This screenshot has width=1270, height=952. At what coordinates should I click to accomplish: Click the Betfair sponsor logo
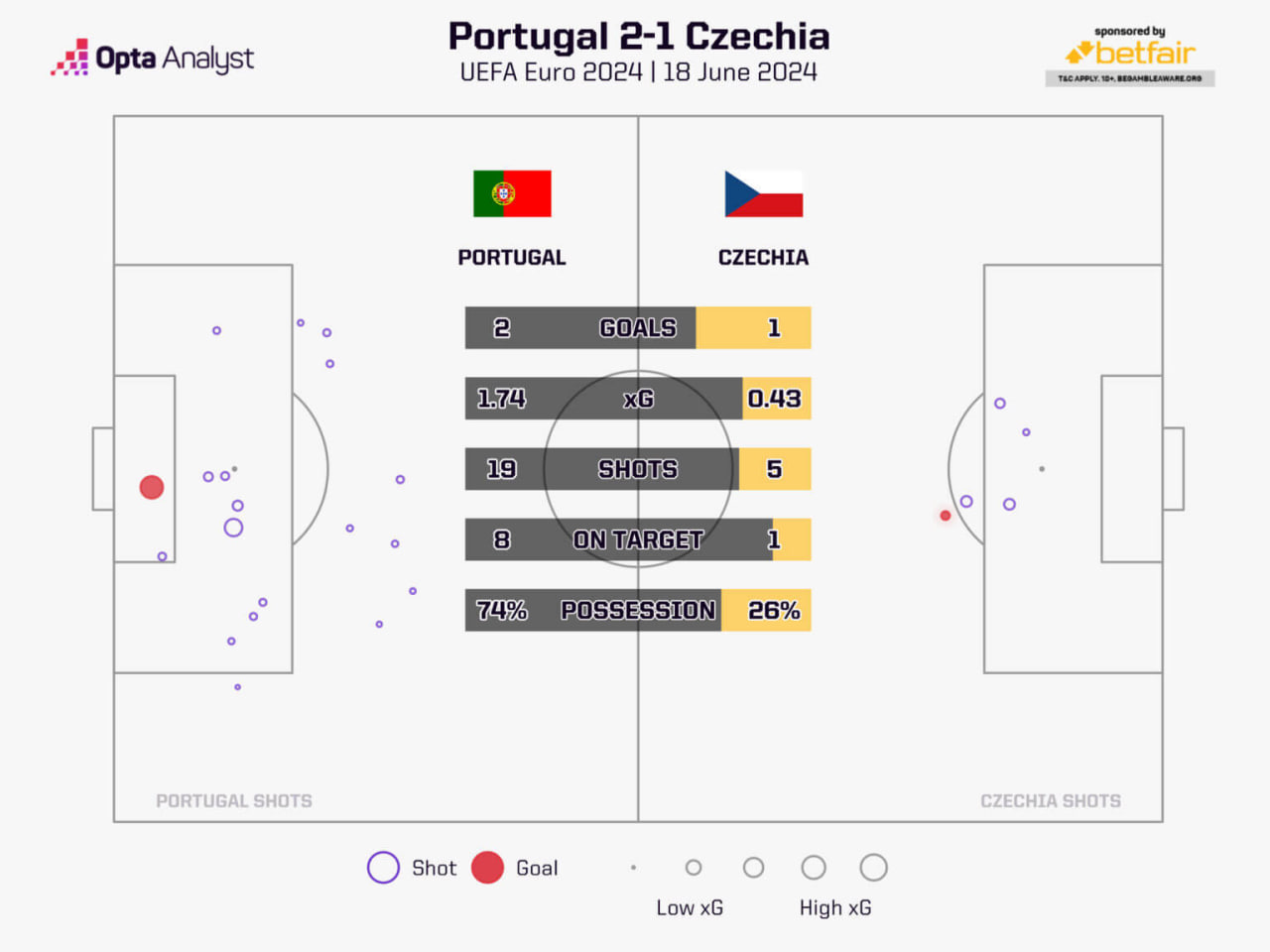tap(1130, 57)
